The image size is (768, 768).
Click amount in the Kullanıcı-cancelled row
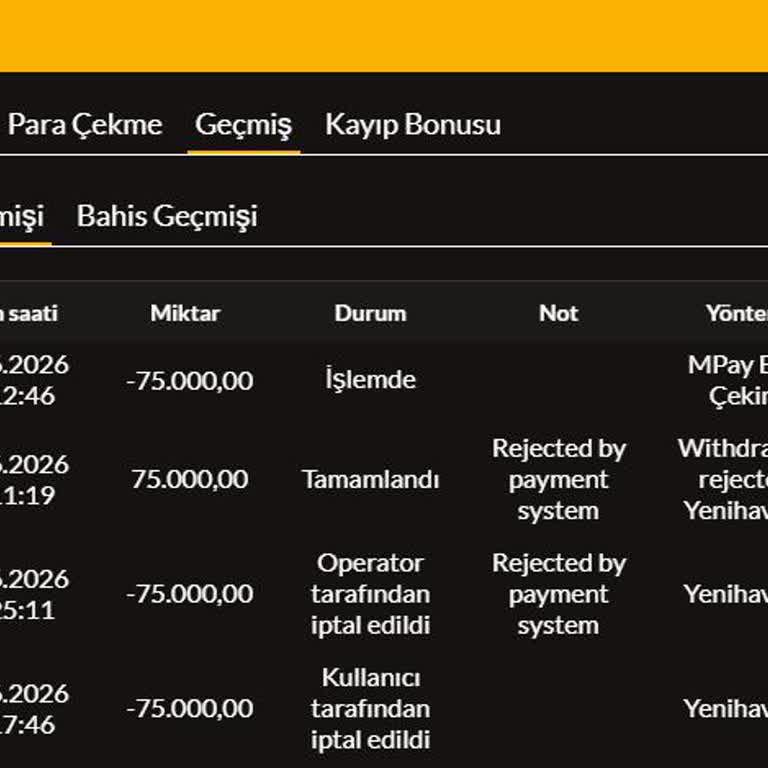[x=190, y=709]
